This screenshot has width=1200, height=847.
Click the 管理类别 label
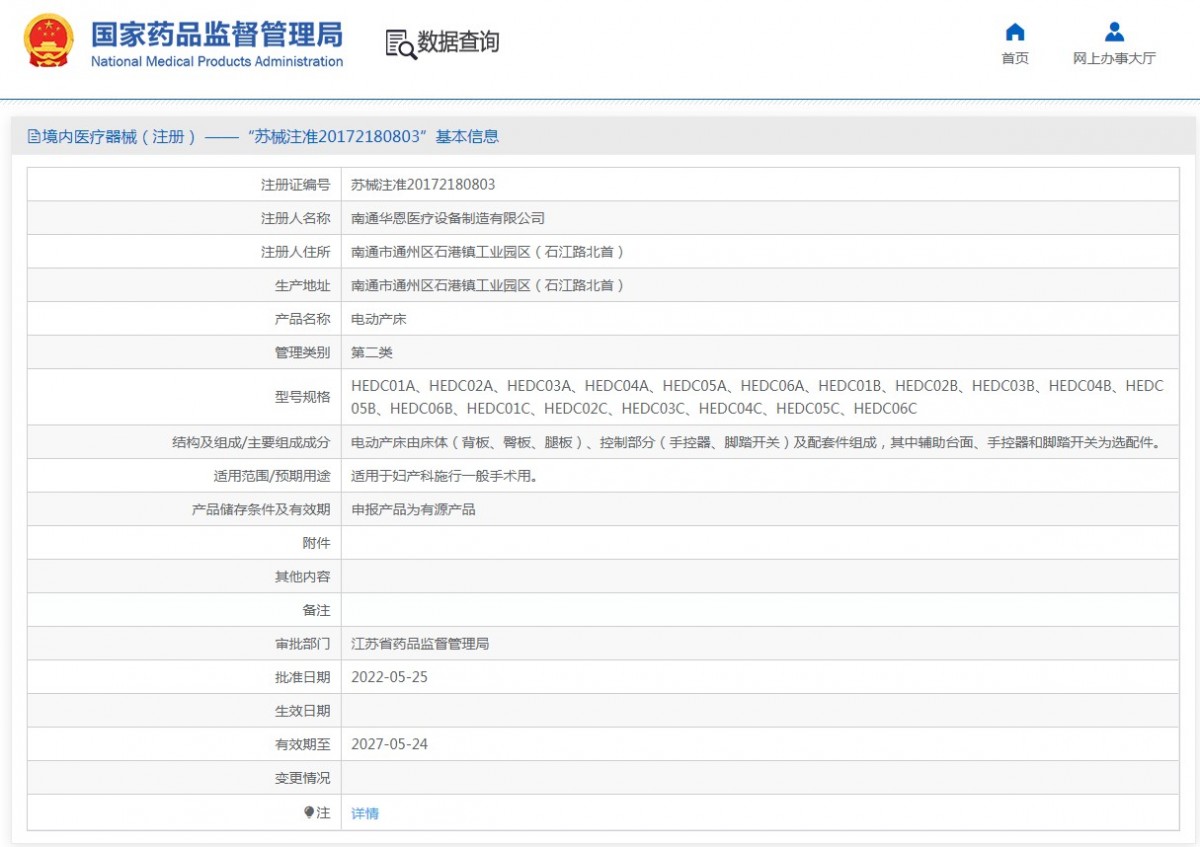tap(302, 353)
